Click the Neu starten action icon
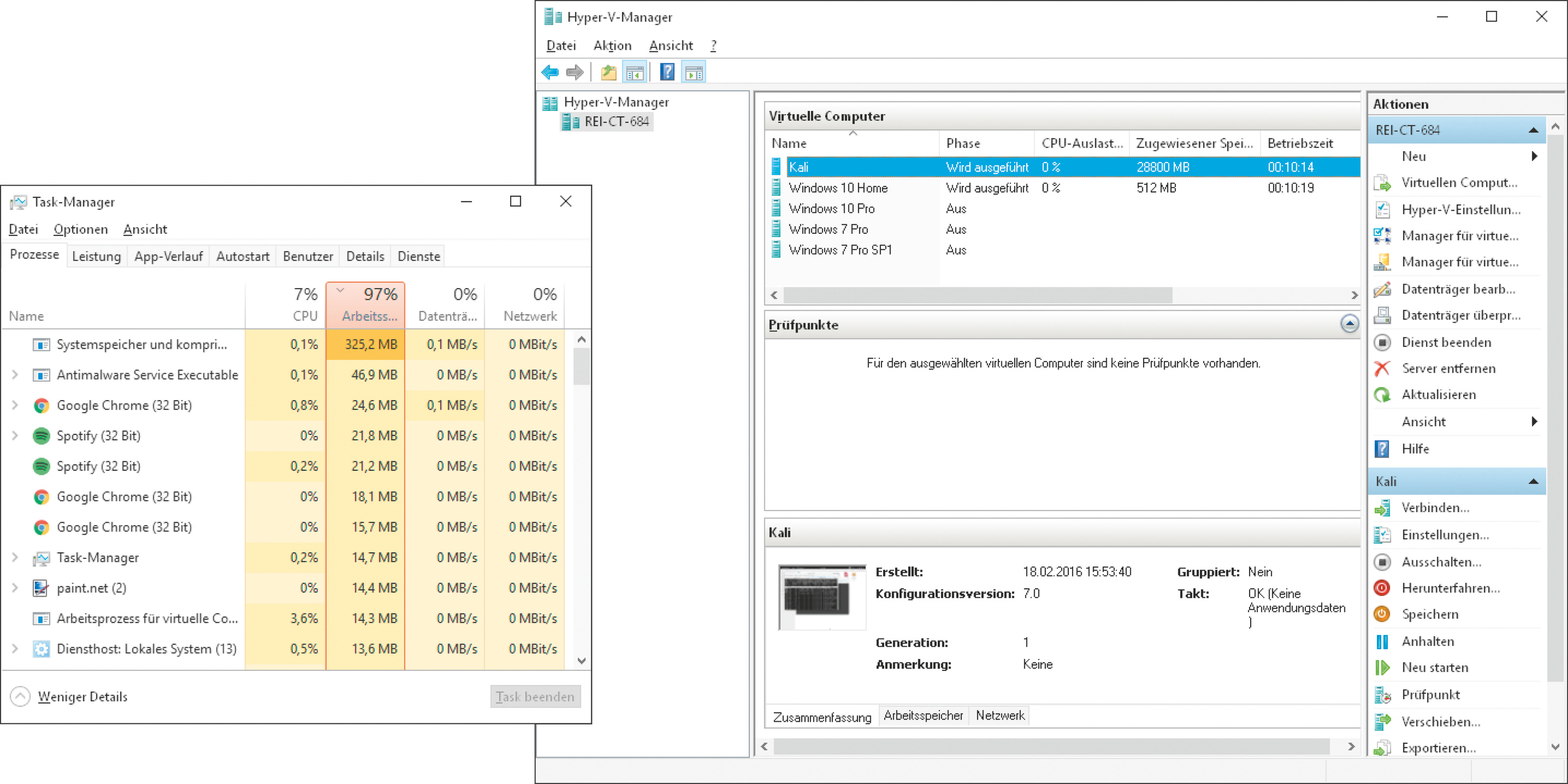The image size is (1568, 784). click(x=1382, y=668)
